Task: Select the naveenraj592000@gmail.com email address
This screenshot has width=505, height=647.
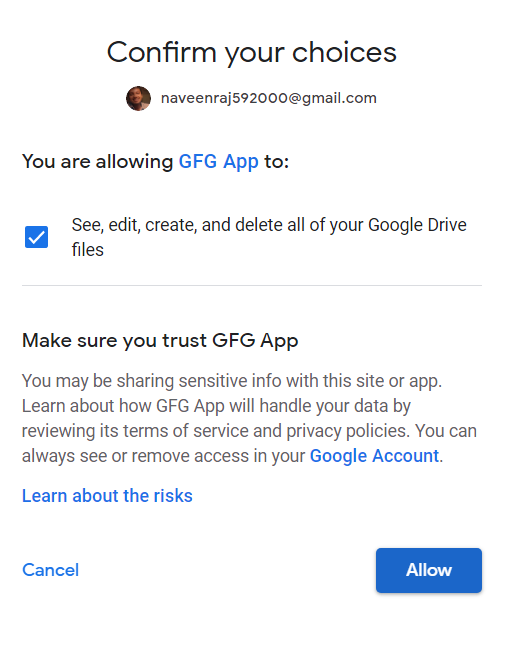Action: (x=269, y=98)
